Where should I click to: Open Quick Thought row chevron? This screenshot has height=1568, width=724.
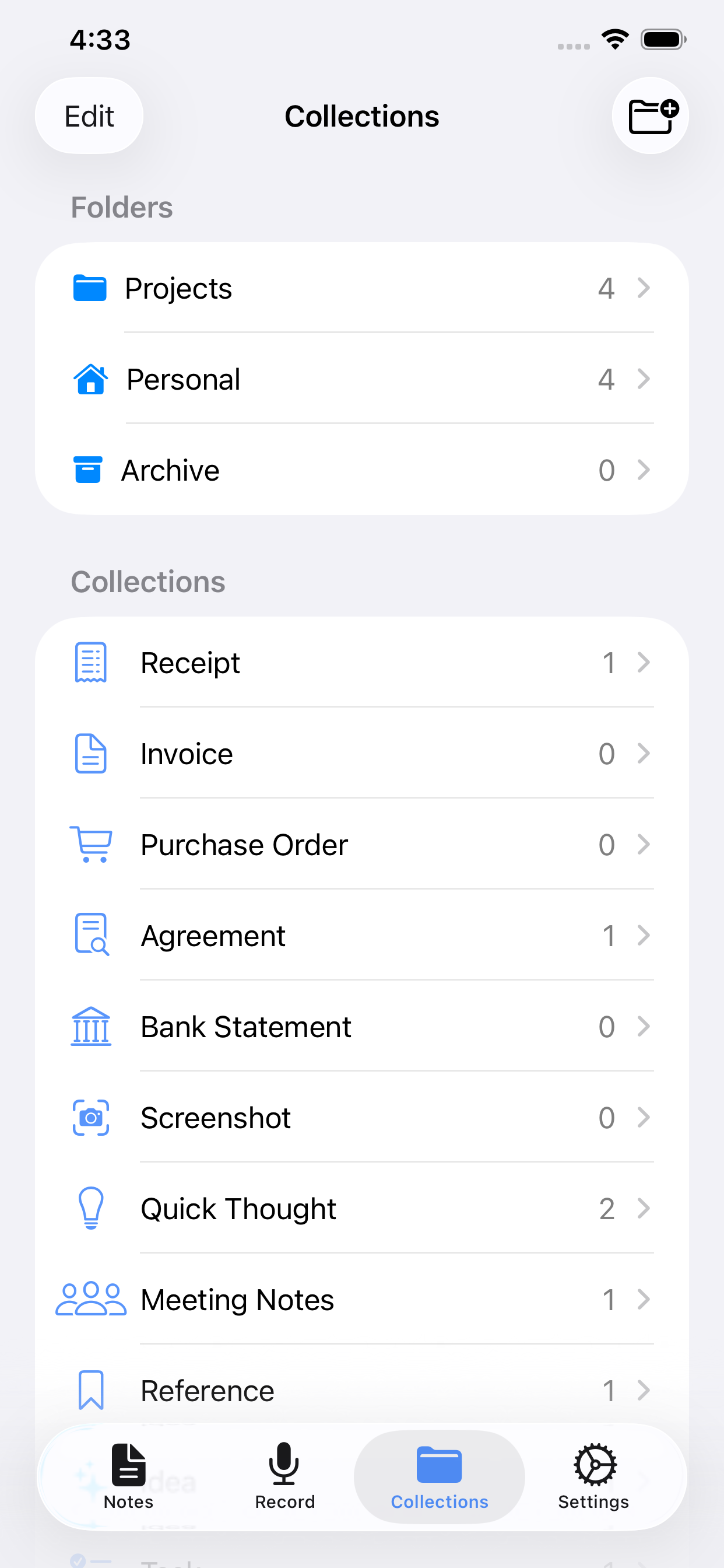(644, 1208)
